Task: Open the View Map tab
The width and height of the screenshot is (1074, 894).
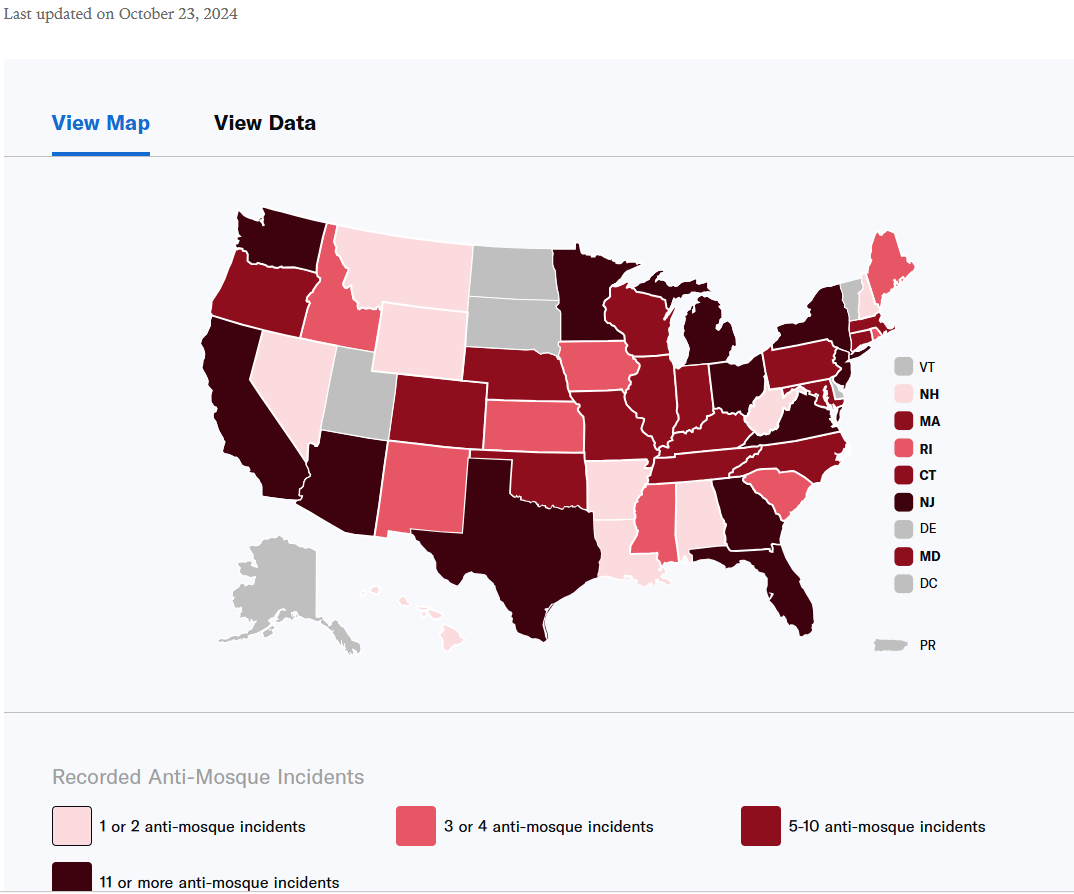Action: pyautogui.click(x=101, y=123)
